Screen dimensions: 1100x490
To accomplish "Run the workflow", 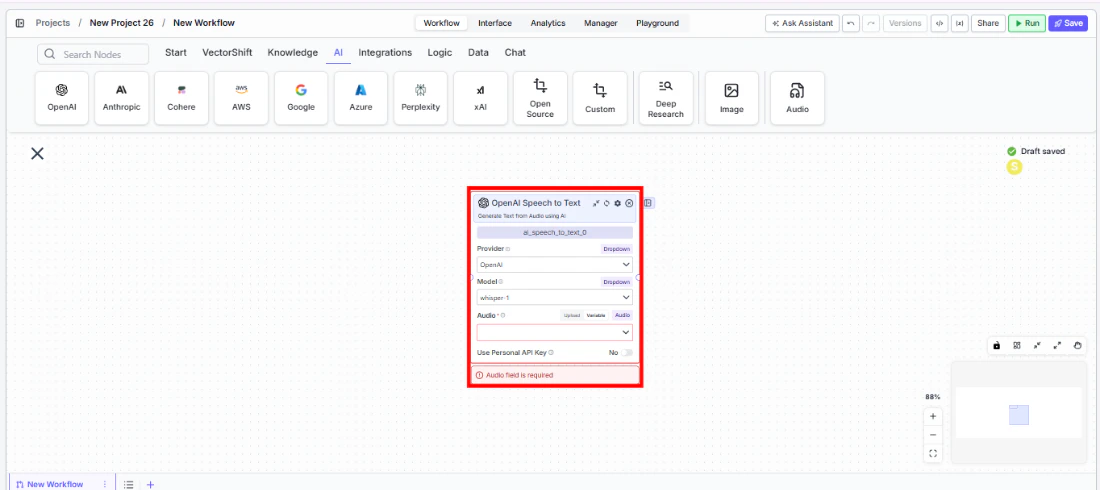I will click(x=1027, y=23).
